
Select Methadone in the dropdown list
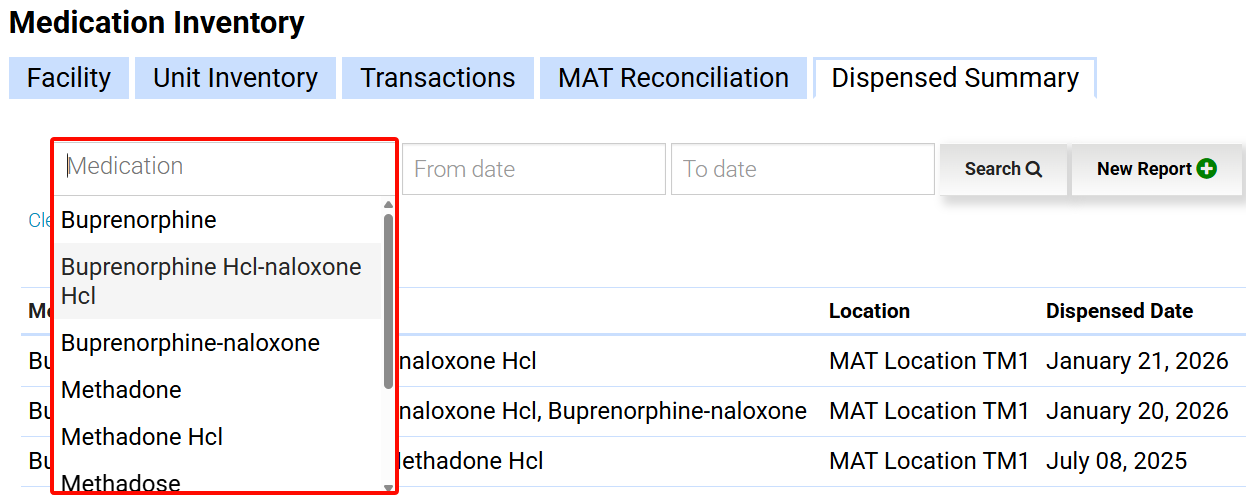(x=121, y=390)
